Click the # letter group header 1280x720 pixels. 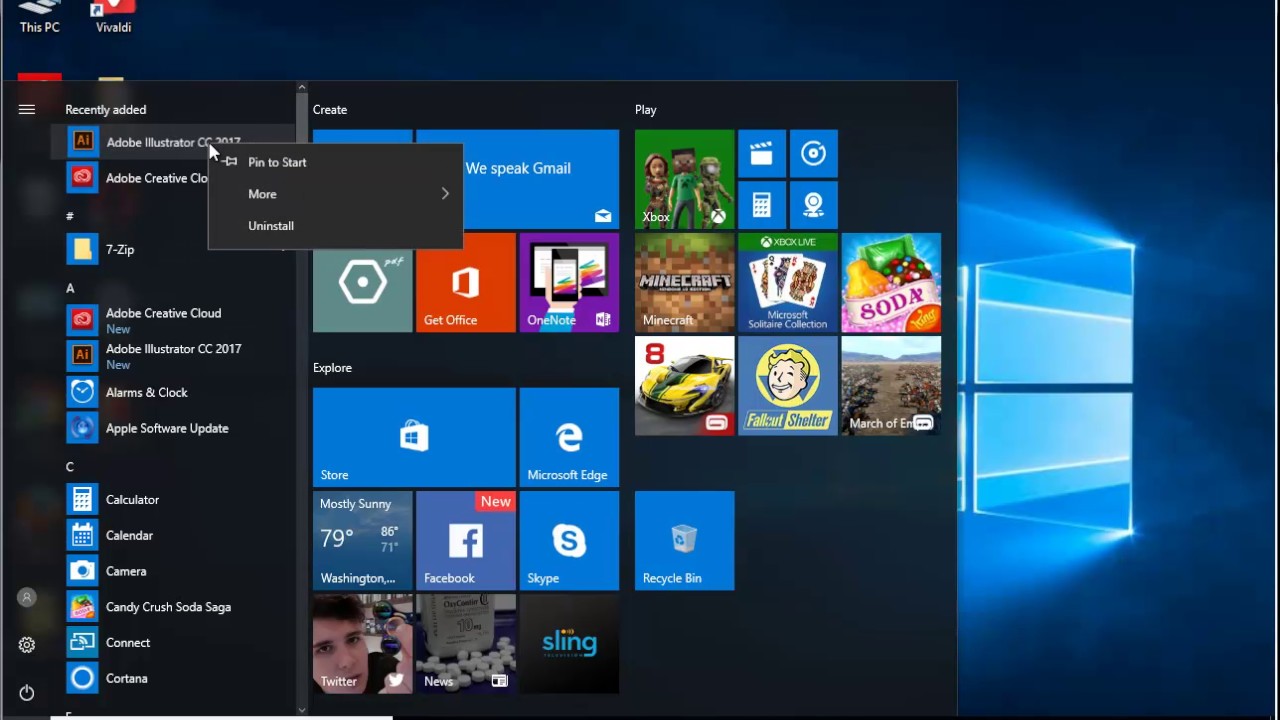pos(70,216)
